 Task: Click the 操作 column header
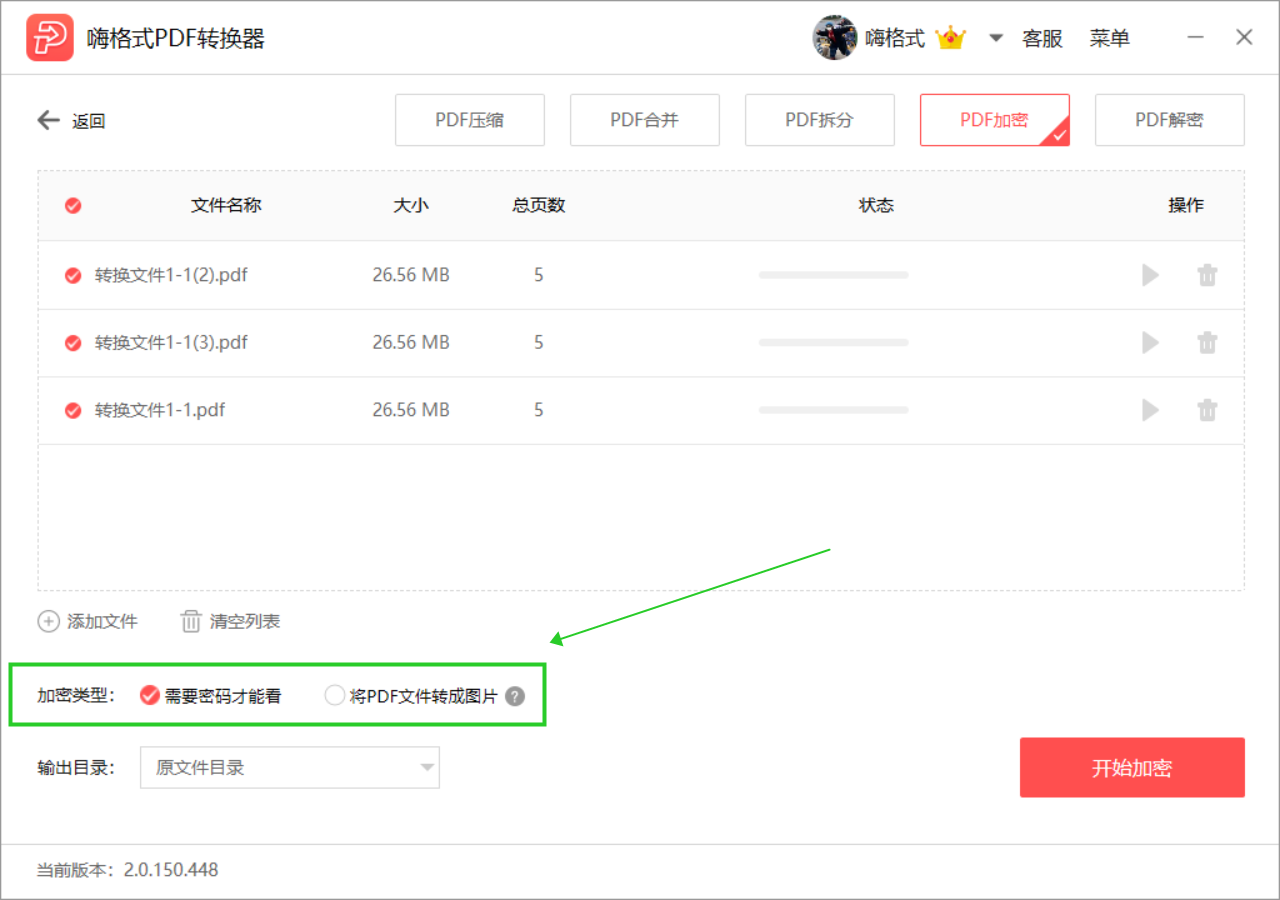pyautogui.click(x=1186, y=205)
